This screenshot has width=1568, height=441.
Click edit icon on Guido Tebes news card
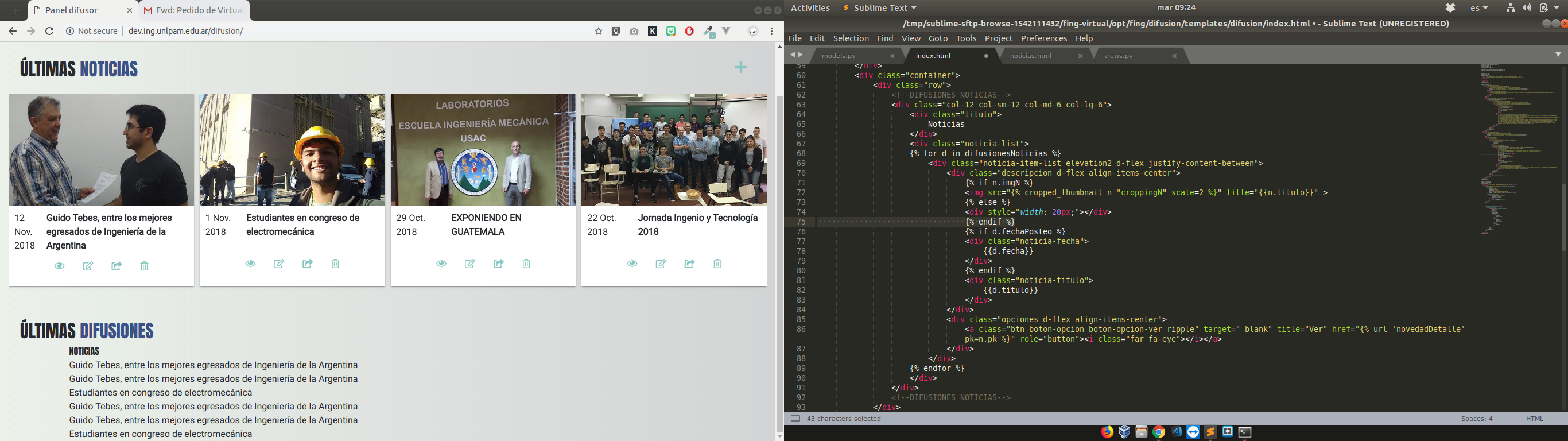pos(88,266)
